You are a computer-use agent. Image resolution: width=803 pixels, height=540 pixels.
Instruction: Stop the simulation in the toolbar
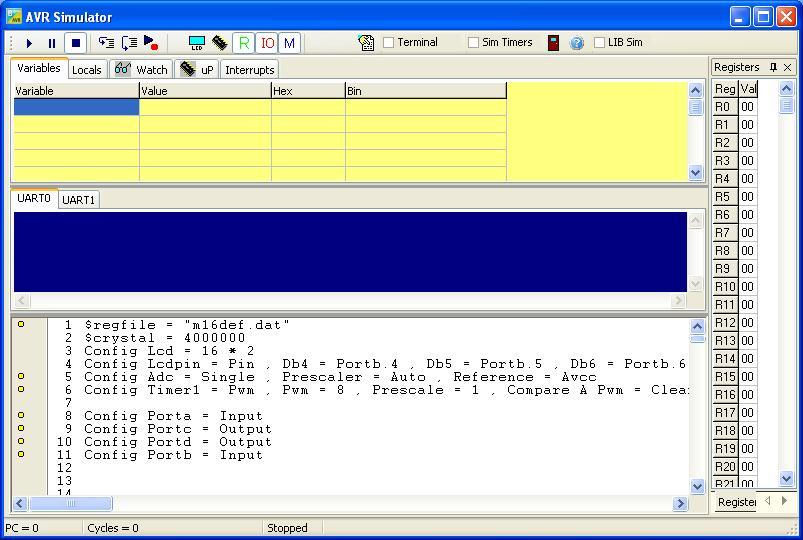tap(75, 43)
